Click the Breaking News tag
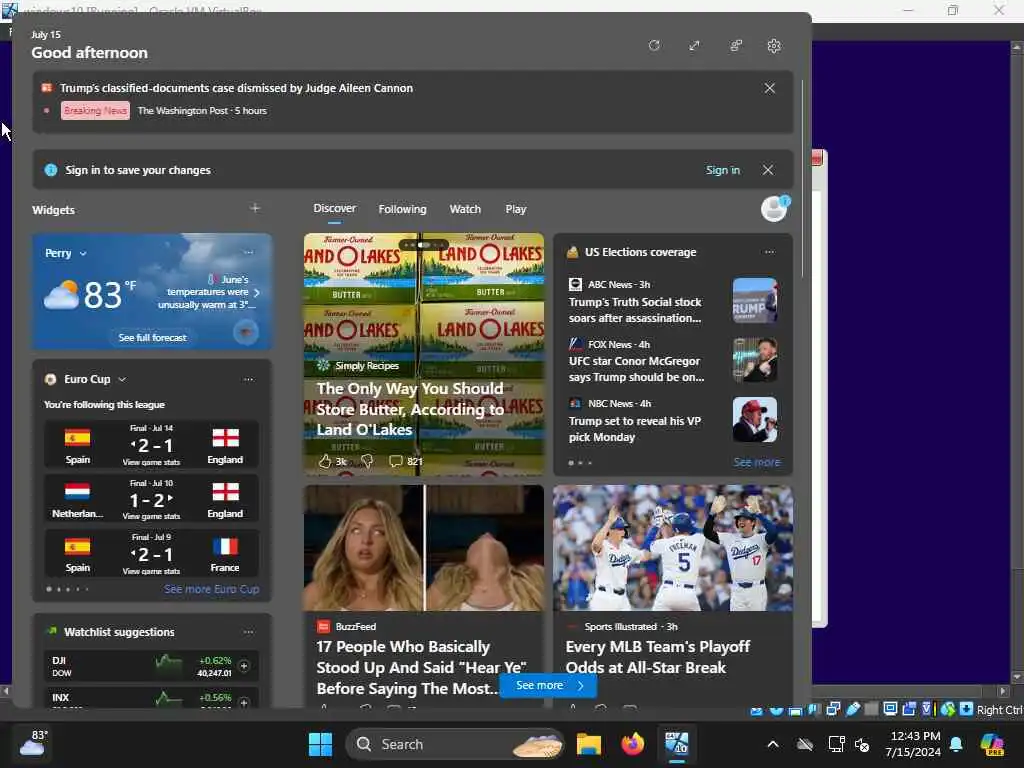Screen dimensions: 1024x768 click(95, 111)
